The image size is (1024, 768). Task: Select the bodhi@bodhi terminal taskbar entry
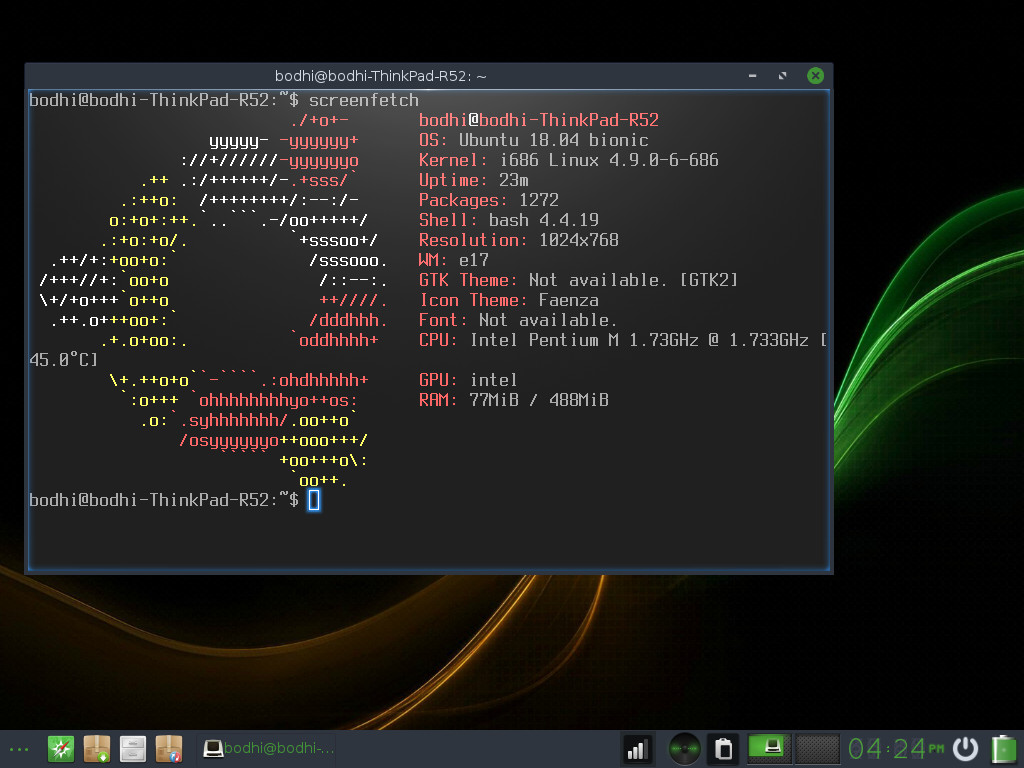pos(268,748)
